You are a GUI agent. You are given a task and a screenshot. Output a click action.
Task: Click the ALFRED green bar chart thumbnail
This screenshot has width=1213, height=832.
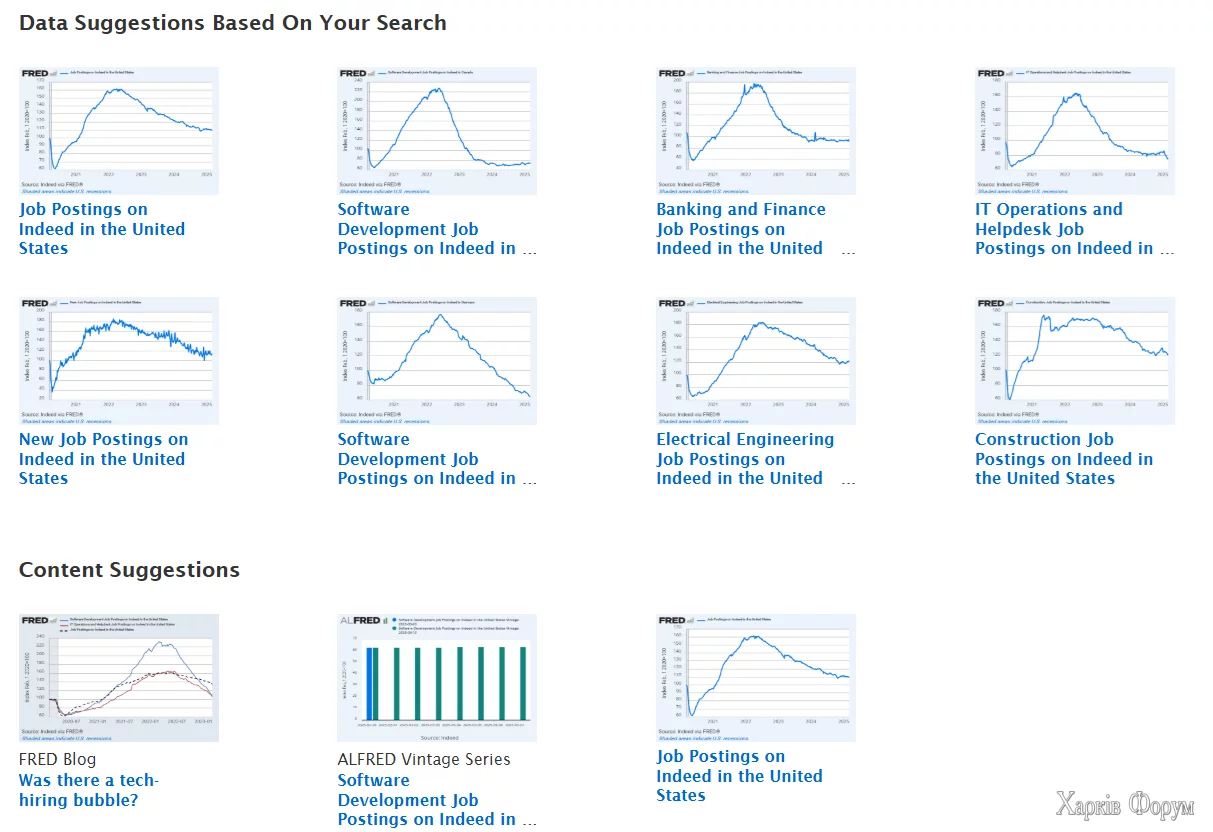(437, 677)
